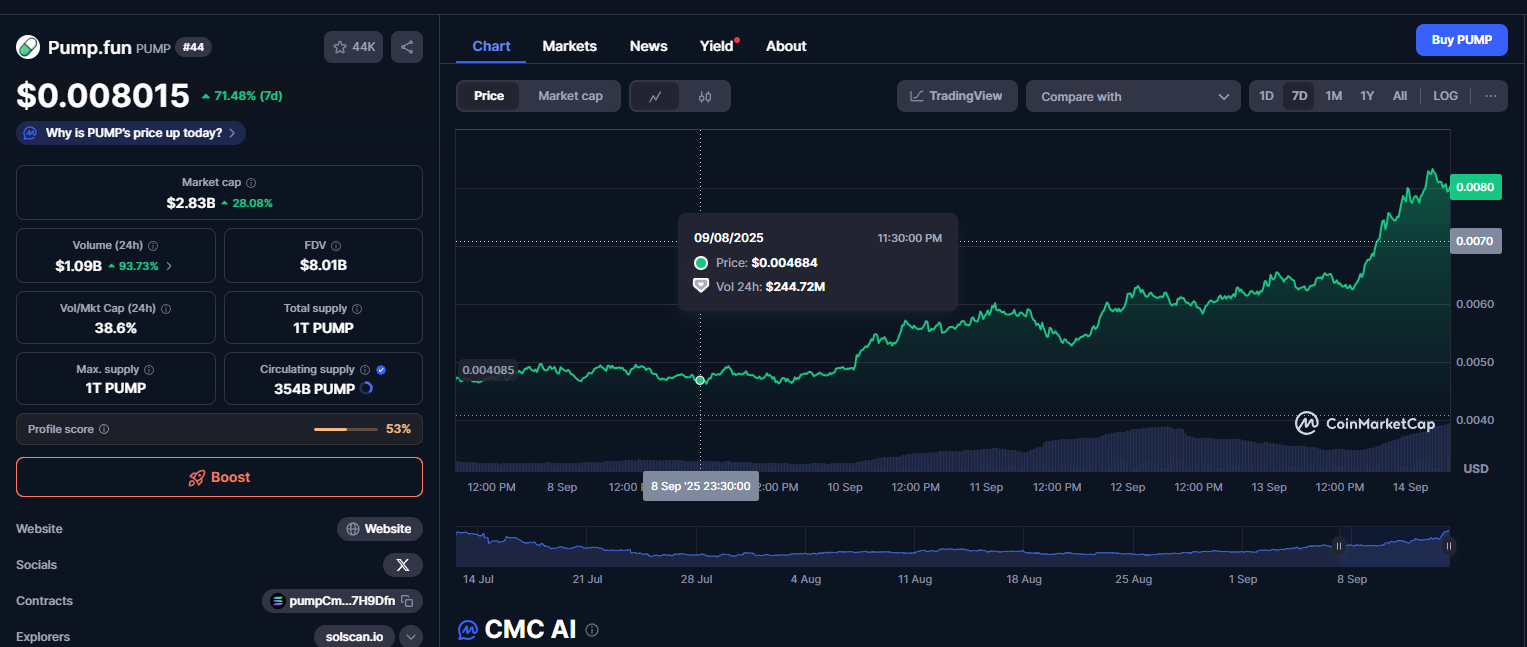Click the Buy PUMP button
The width and height of the screenshot is (1527, 647).
[1461, 40]
